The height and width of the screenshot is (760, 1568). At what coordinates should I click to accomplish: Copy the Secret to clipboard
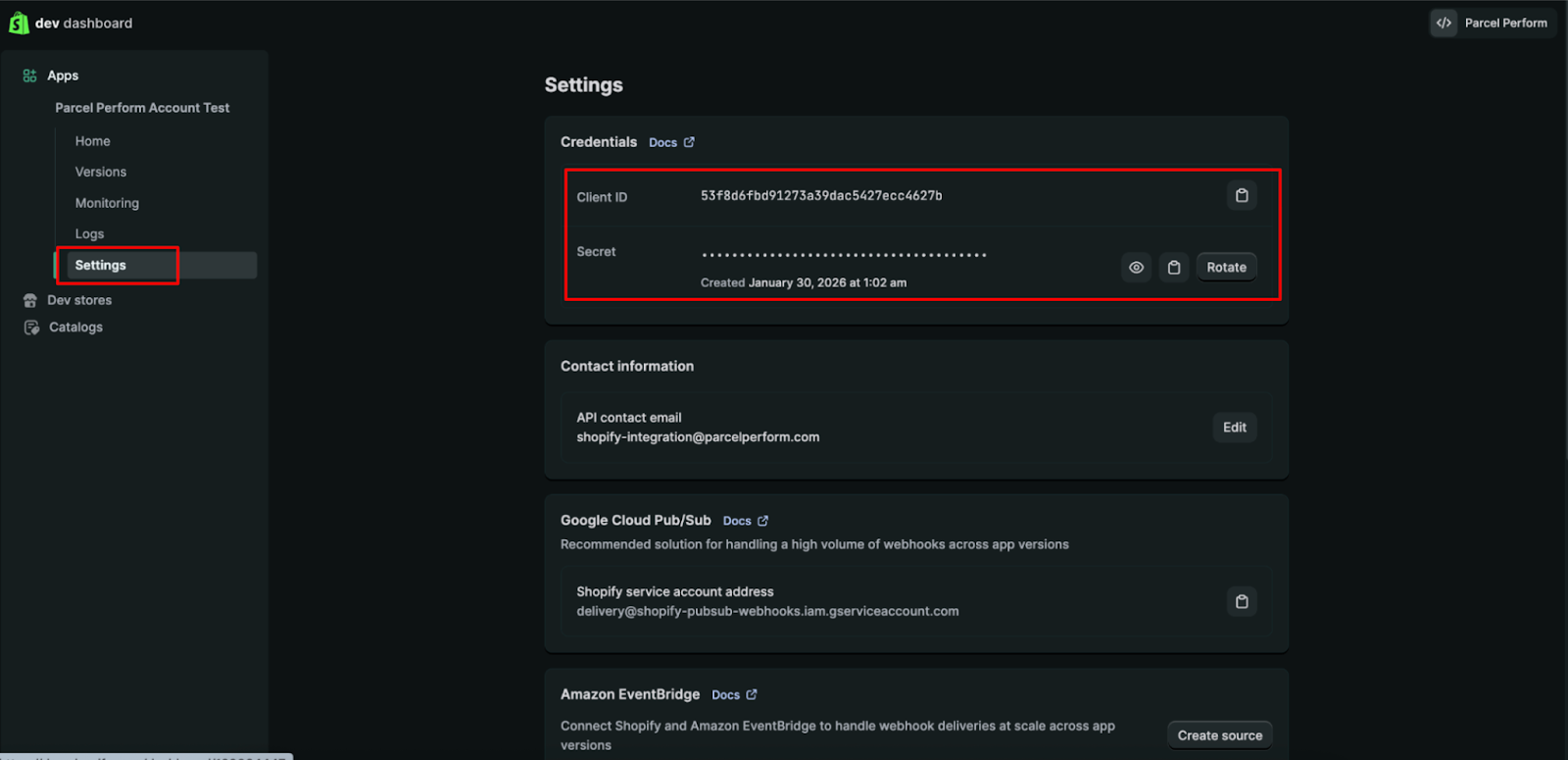tap(1174, 267)
